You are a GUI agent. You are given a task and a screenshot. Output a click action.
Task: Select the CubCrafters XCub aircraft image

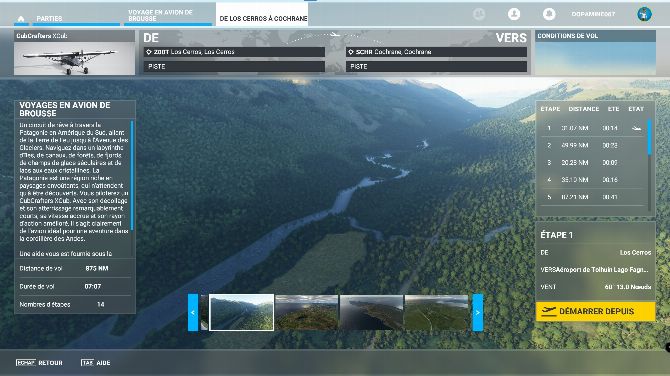(x=74, y=58)
